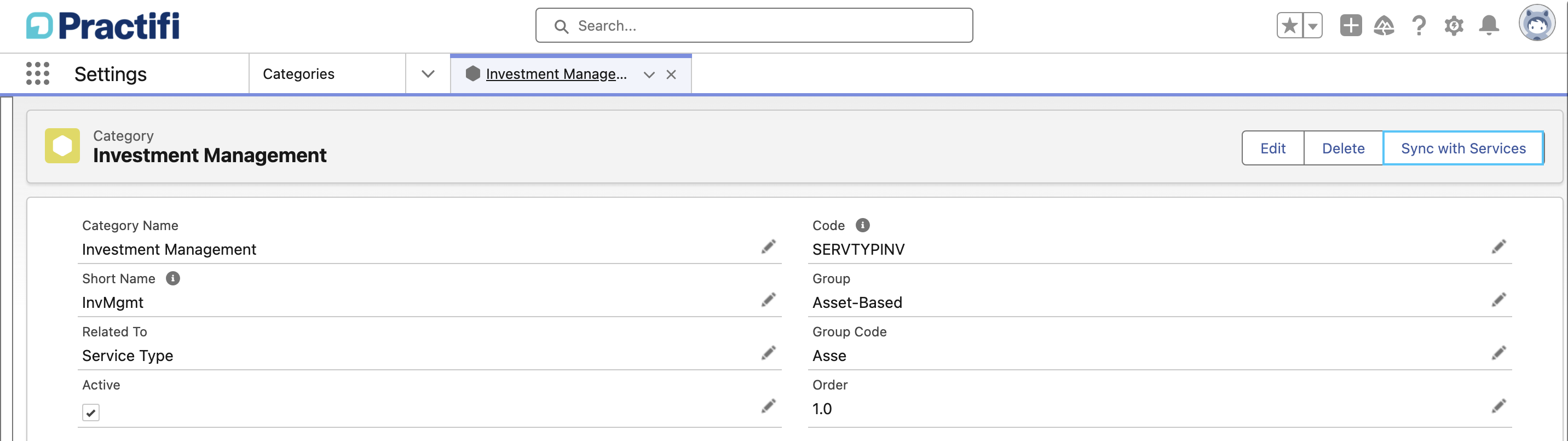
Task: Expand the Categories nav dropdown chevron
Action: pyautogui.click(x=428, y=74)
